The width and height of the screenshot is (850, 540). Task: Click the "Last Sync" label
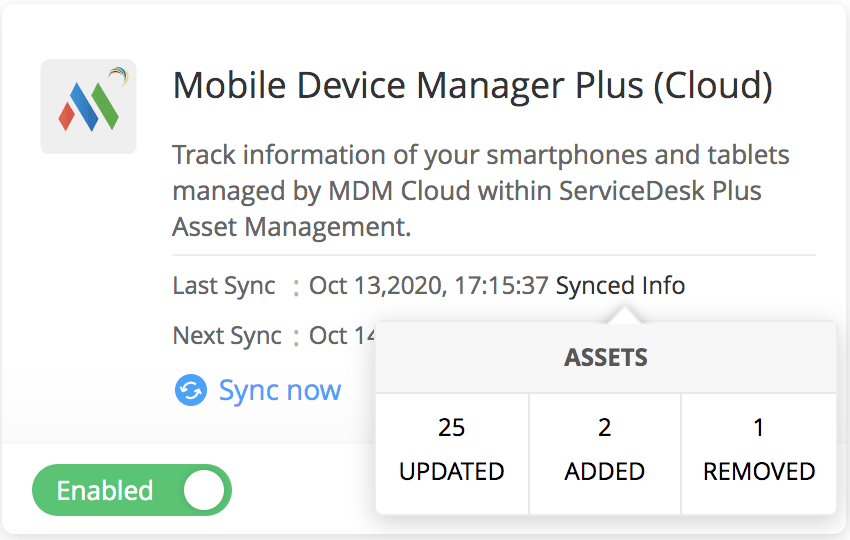tap(224, 286)
